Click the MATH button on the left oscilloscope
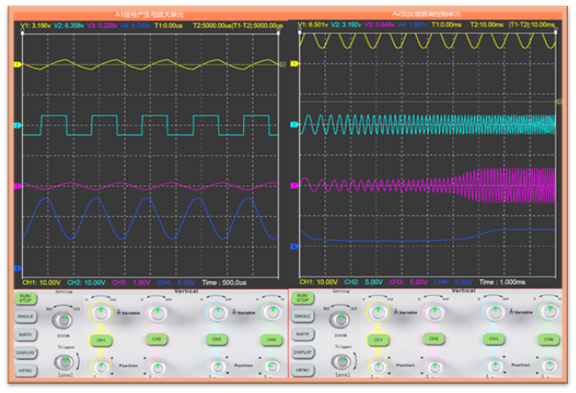 [x=26, y=334]
